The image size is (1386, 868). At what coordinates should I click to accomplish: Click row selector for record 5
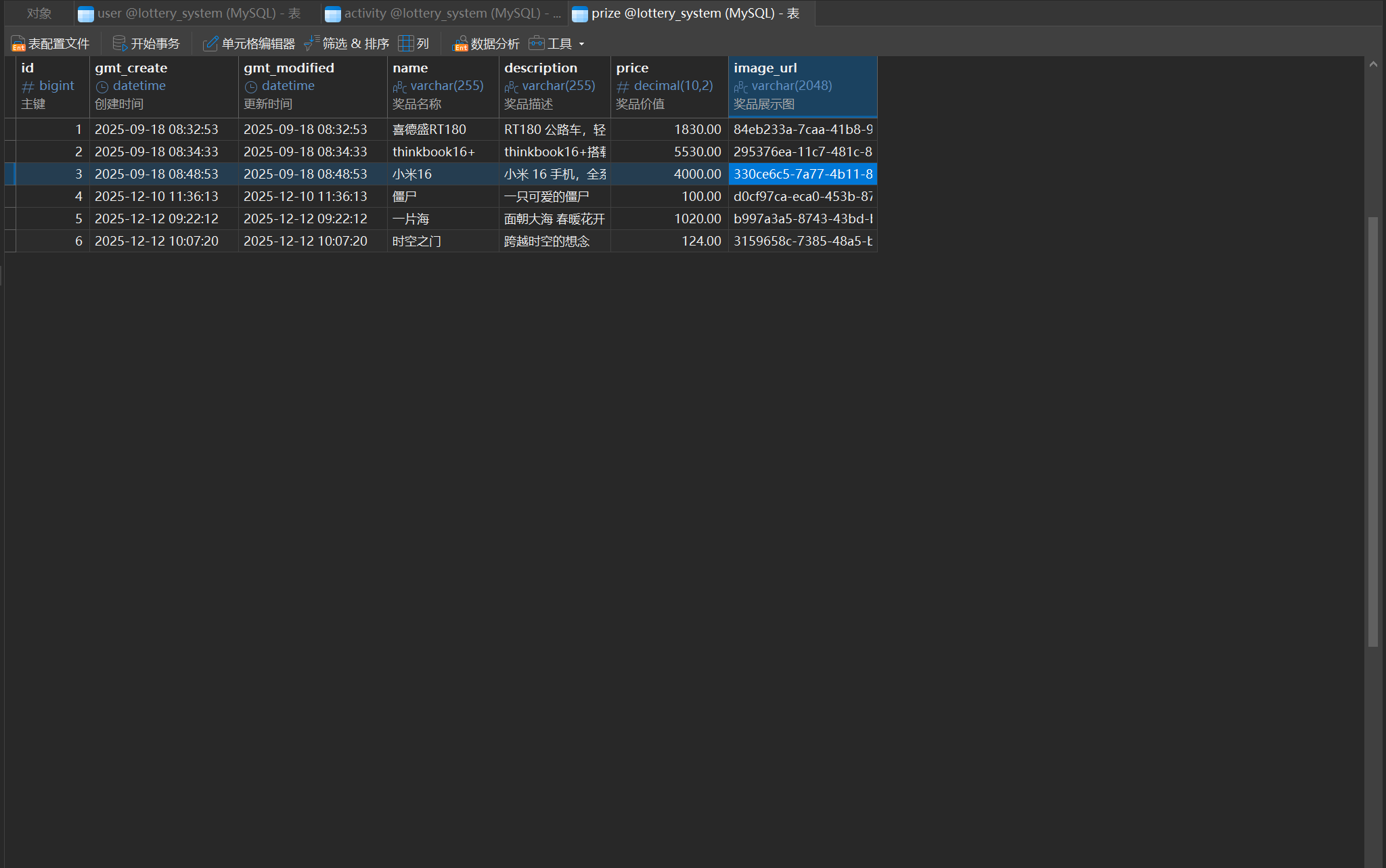tap(10, 219)
